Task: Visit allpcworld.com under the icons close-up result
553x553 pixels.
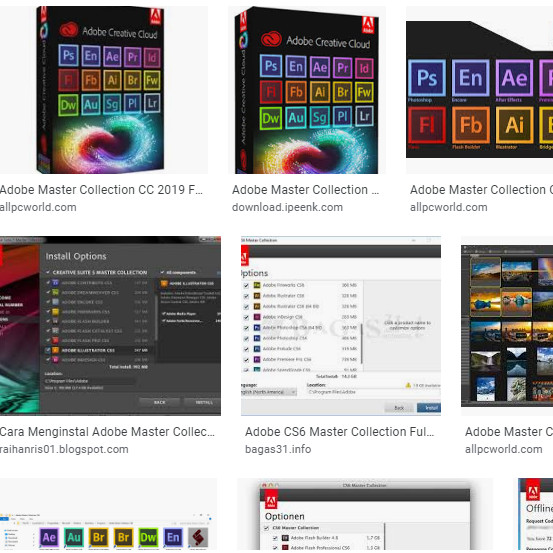Action: [449, 207]
